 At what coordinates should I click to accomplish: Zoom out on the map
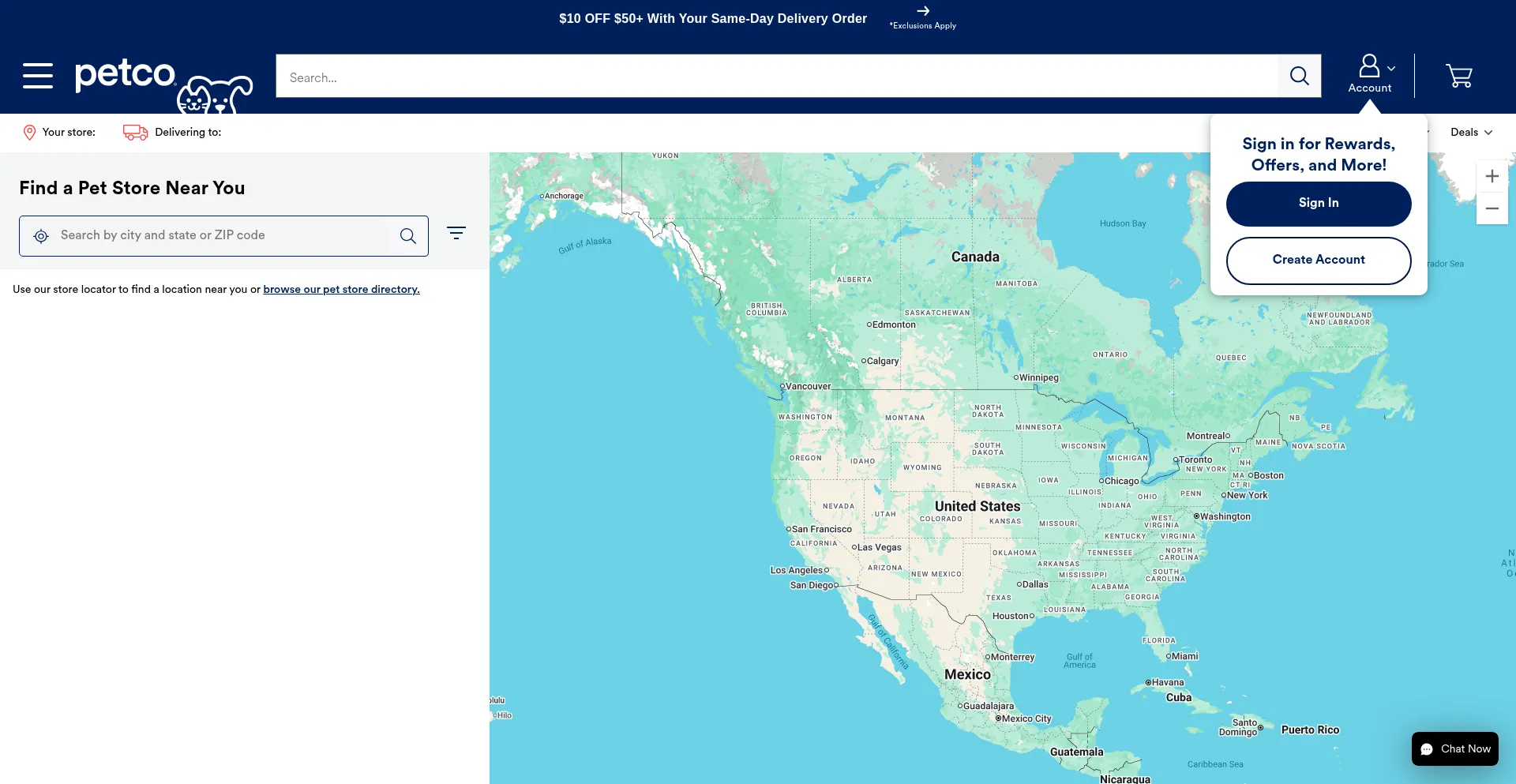pos(1492,208)
